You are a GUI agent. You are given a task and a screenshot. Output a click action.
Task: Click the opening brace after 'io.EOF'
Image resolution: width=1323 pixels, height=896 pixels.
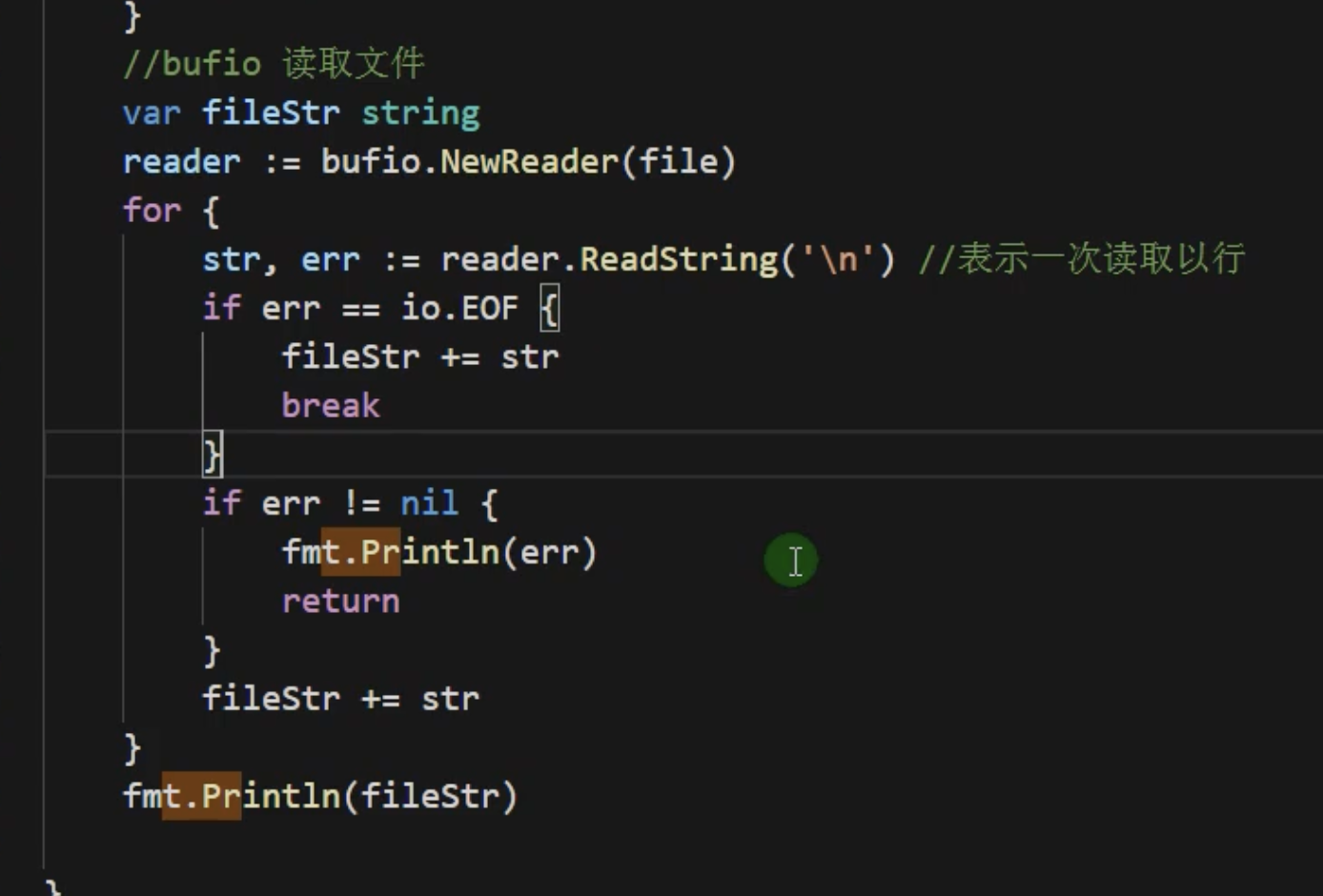[x=549, y=309]
